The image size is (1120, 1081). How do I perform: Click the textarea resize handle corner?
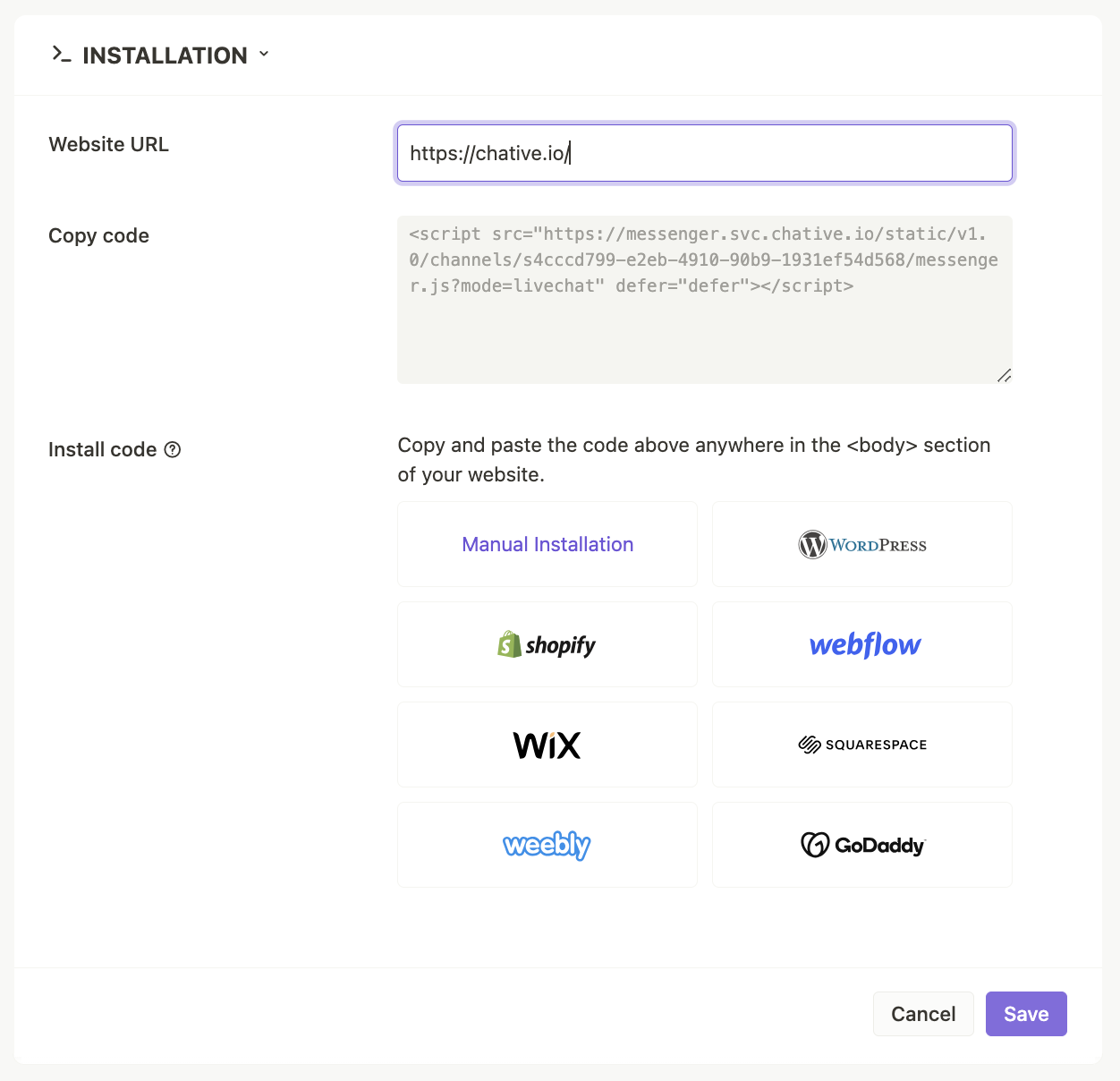[1004, 376]
